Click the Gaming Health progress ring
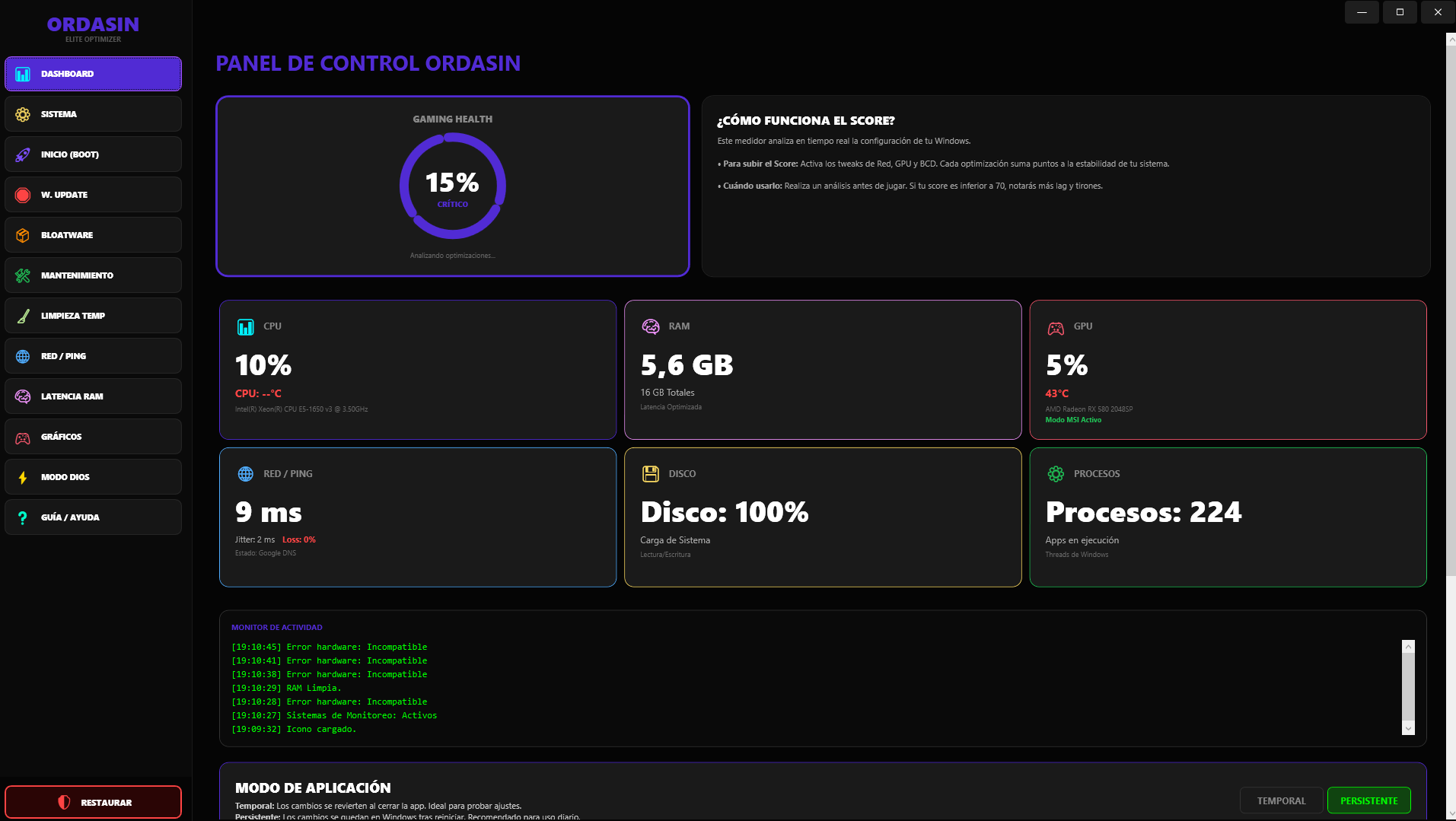The image size is (1456, 821). [x=452, y=185]
